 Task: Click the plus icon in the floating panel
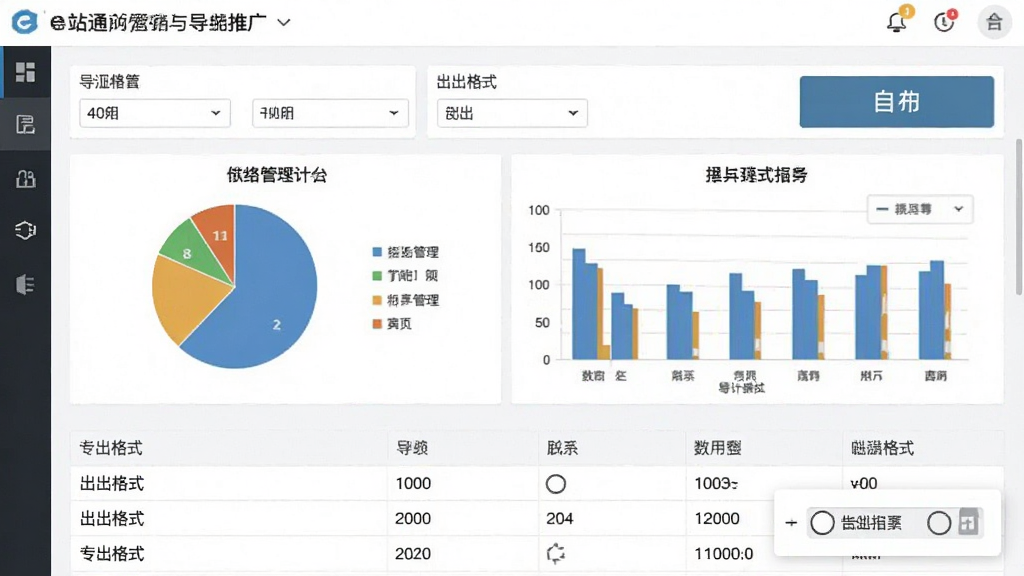pos(791,522)
